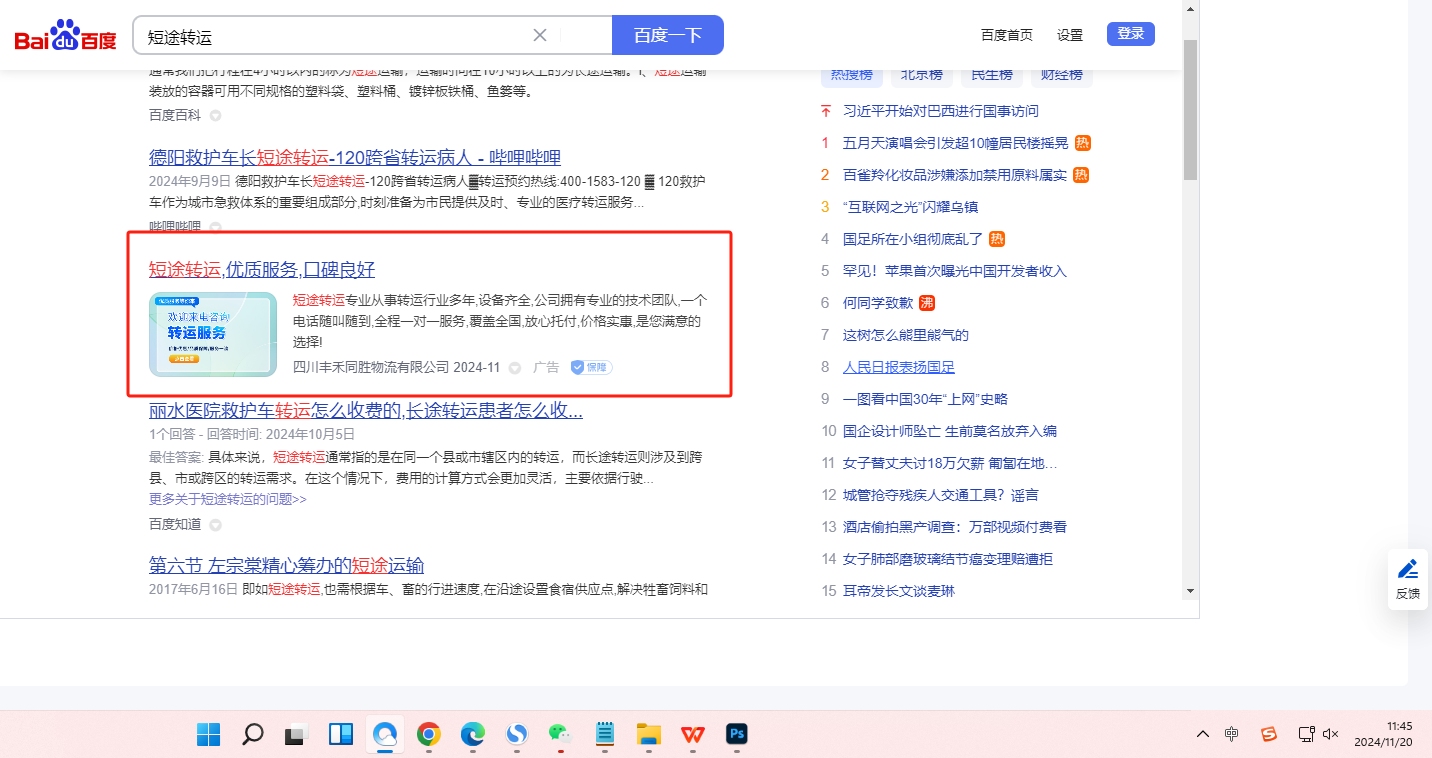
Task: Clear the search box with X icon
Action: [540, 35]
